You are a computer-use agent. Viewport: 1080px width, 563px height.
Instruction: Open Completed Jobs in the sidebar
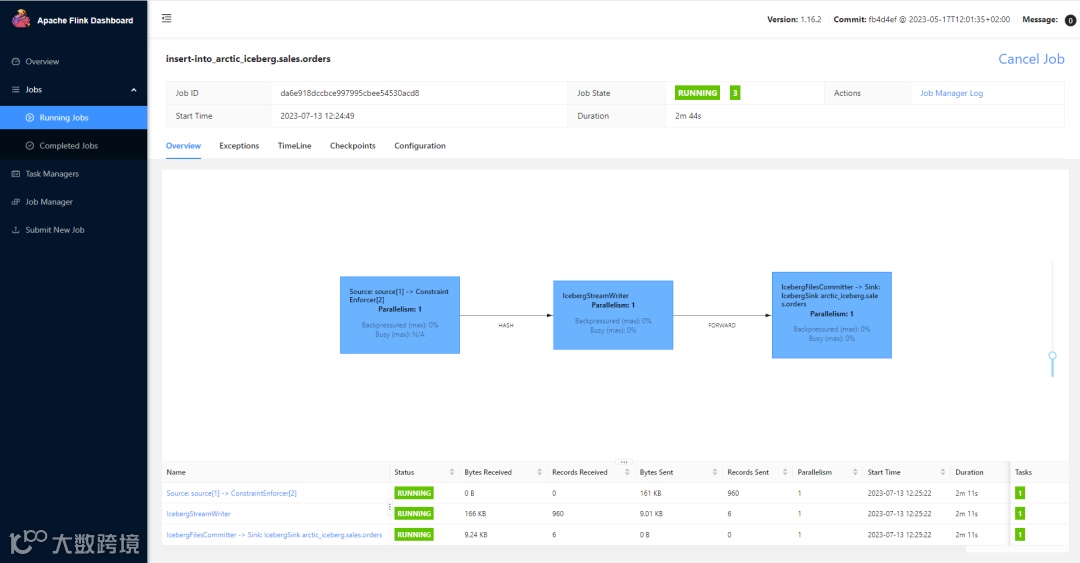(x=69, y=146)
